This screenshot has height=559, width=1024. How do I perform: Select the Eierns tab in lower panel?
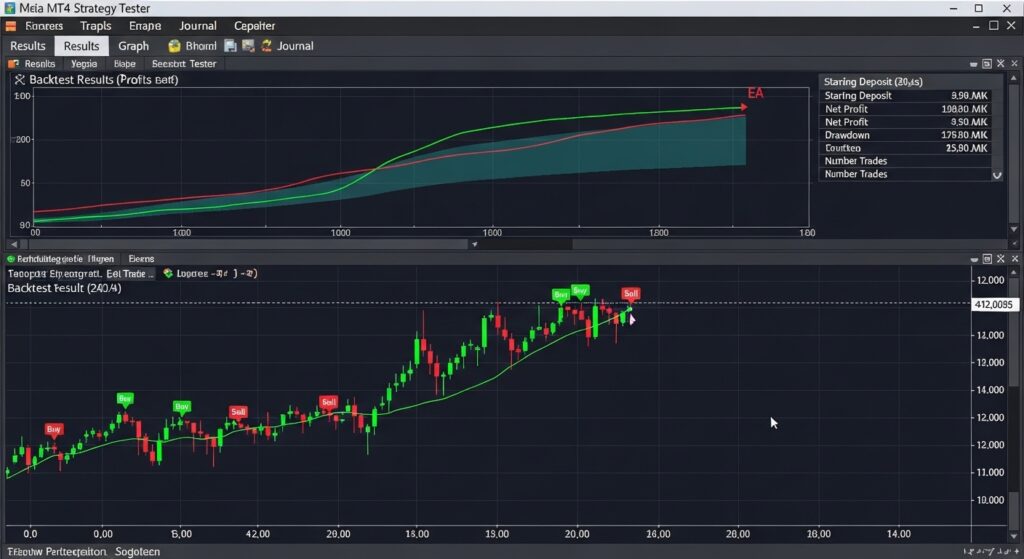pyautogui.click(x=141, y=259)
